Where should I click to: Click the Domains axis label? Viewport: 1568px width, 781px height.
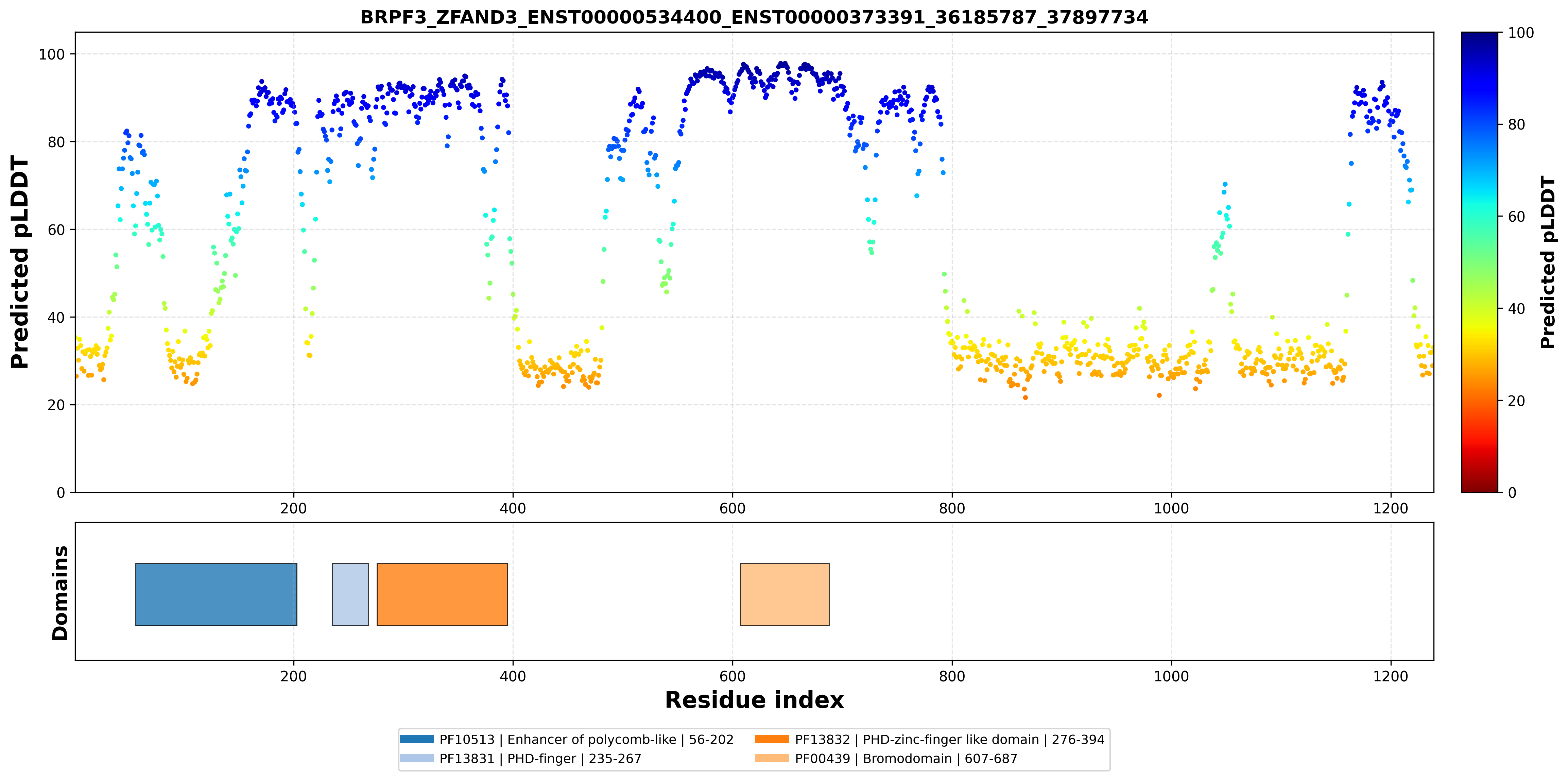(x=60, y=592)
